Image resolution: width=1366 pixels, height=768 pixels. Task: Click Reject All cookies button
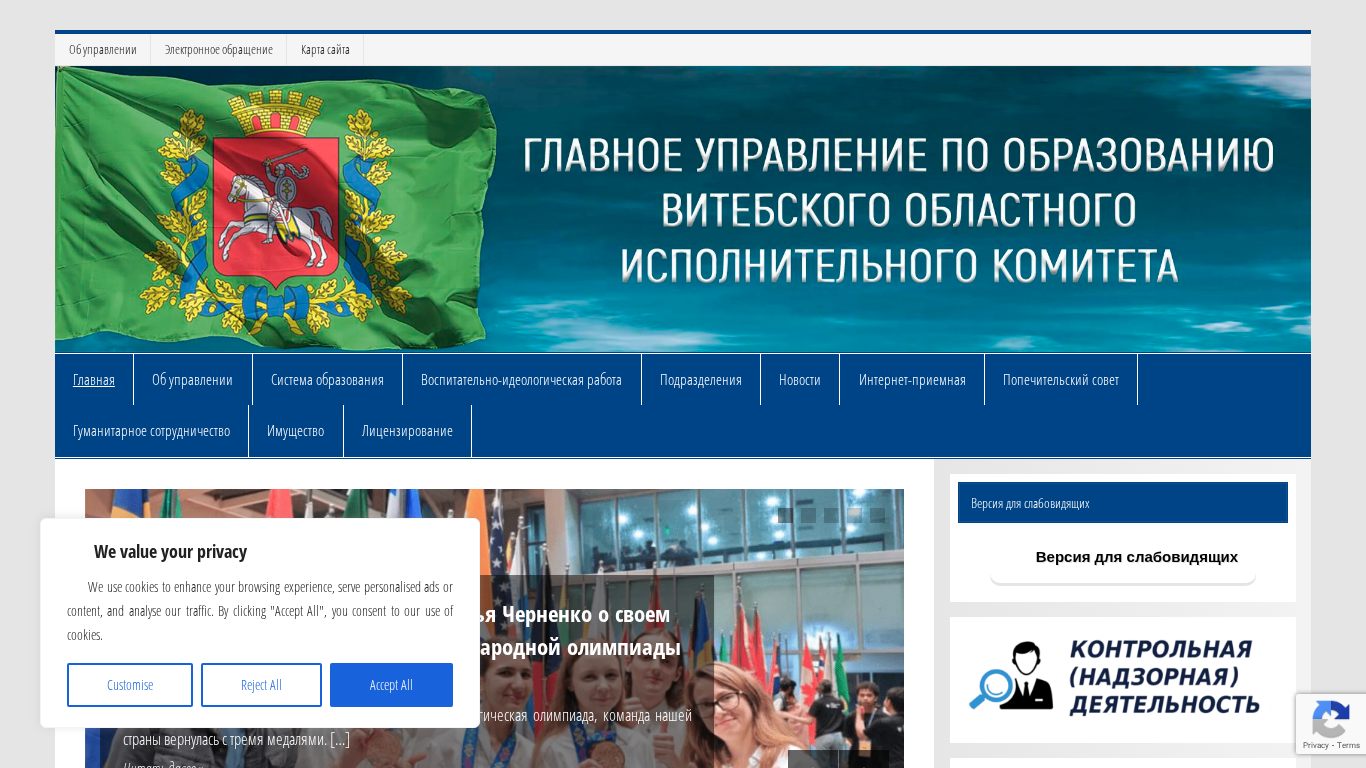coord(261,685)
